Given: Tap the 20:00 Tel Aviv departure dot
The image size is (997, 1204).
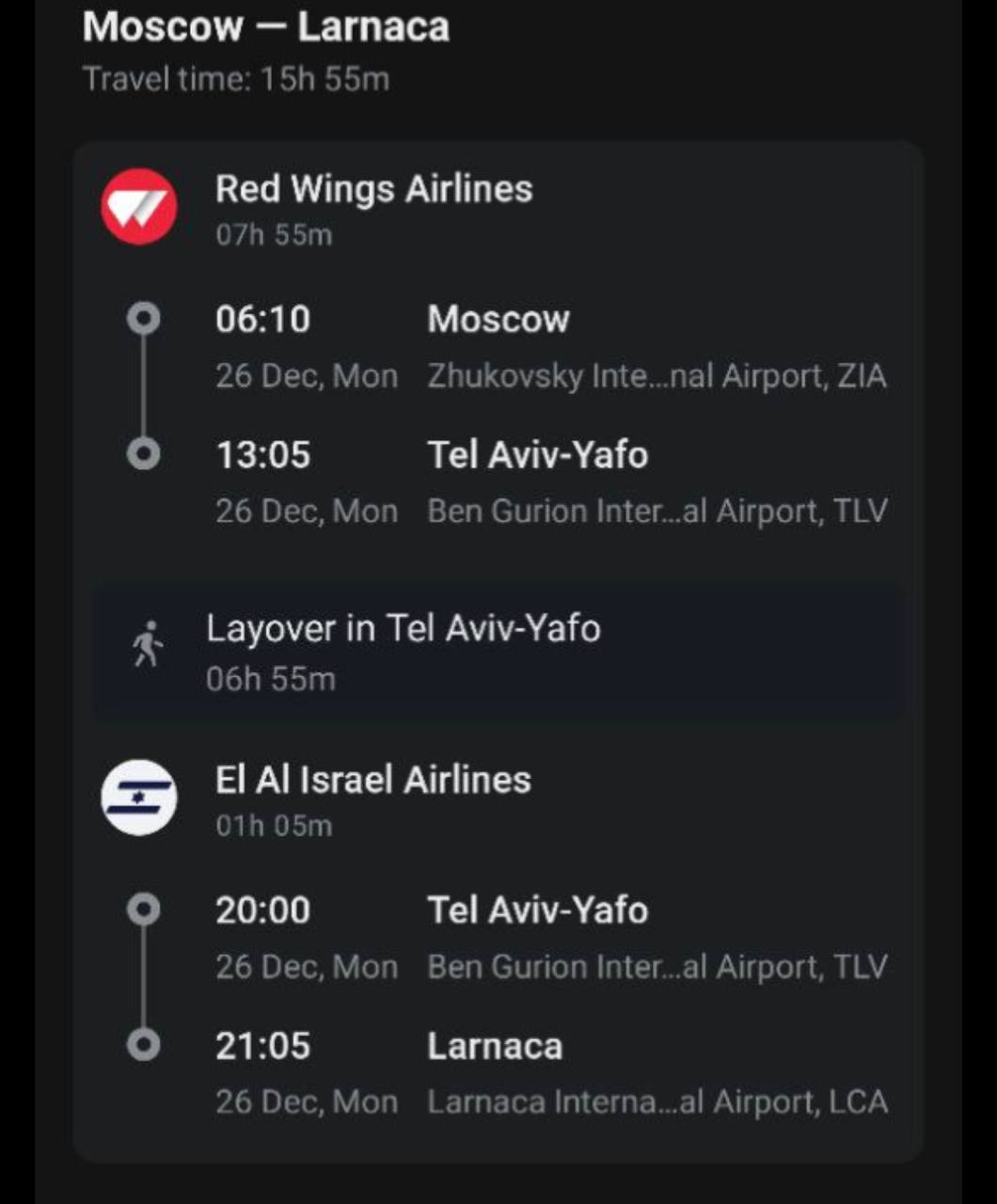Looking at the screenshot, I should coord(143,910).
